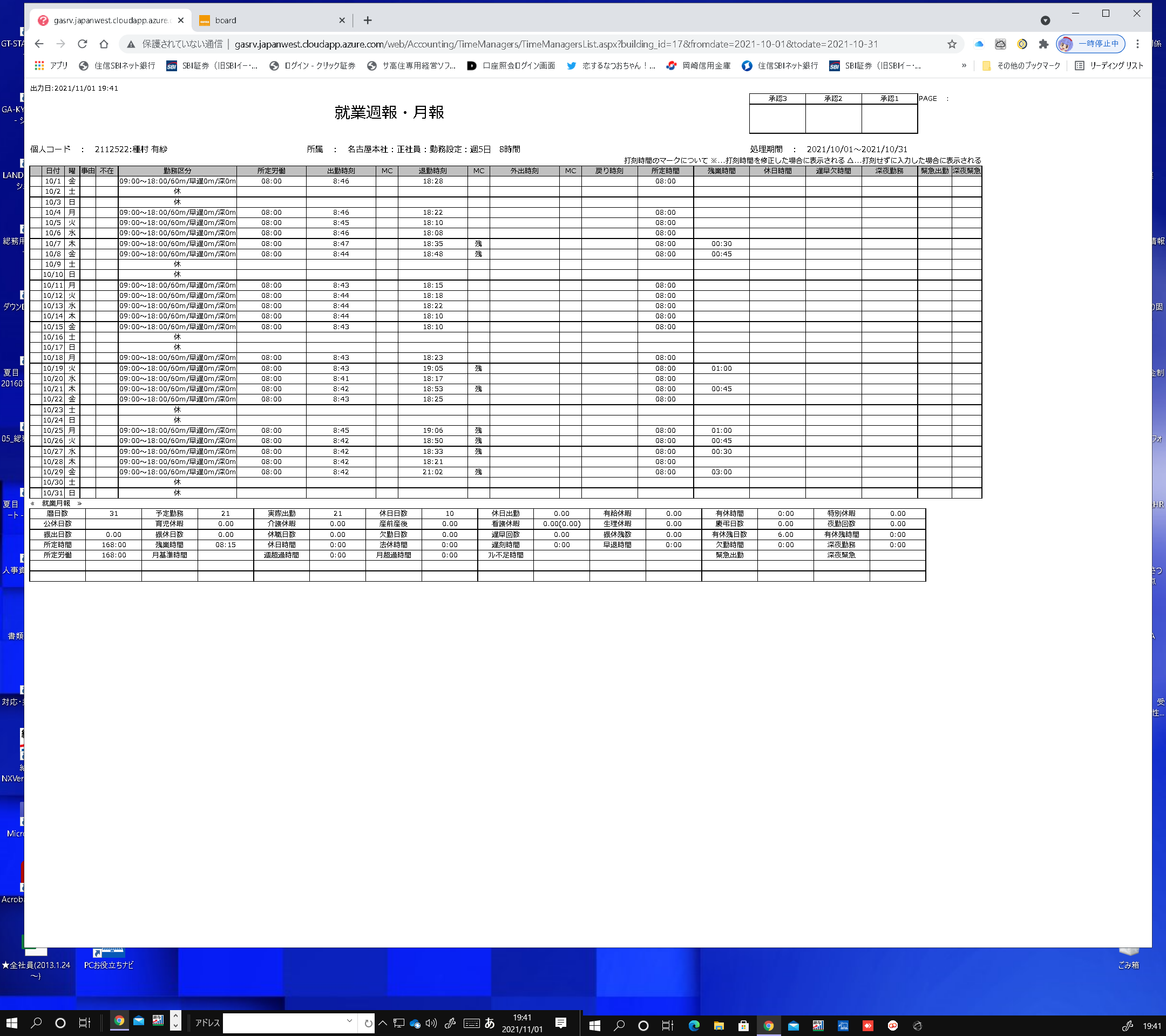Open the Extensions puzzle icon
The image size is (1166, 1036).
(1043, 44)
